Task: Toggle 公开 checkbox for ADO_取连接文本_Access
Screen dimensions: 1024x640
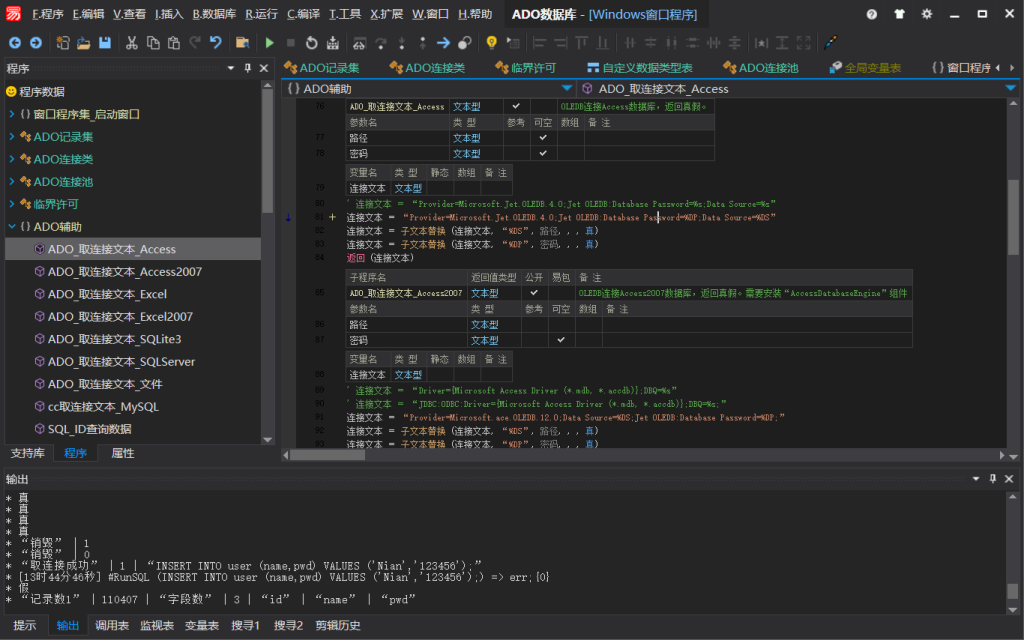Action: click(x=516, y=106)
